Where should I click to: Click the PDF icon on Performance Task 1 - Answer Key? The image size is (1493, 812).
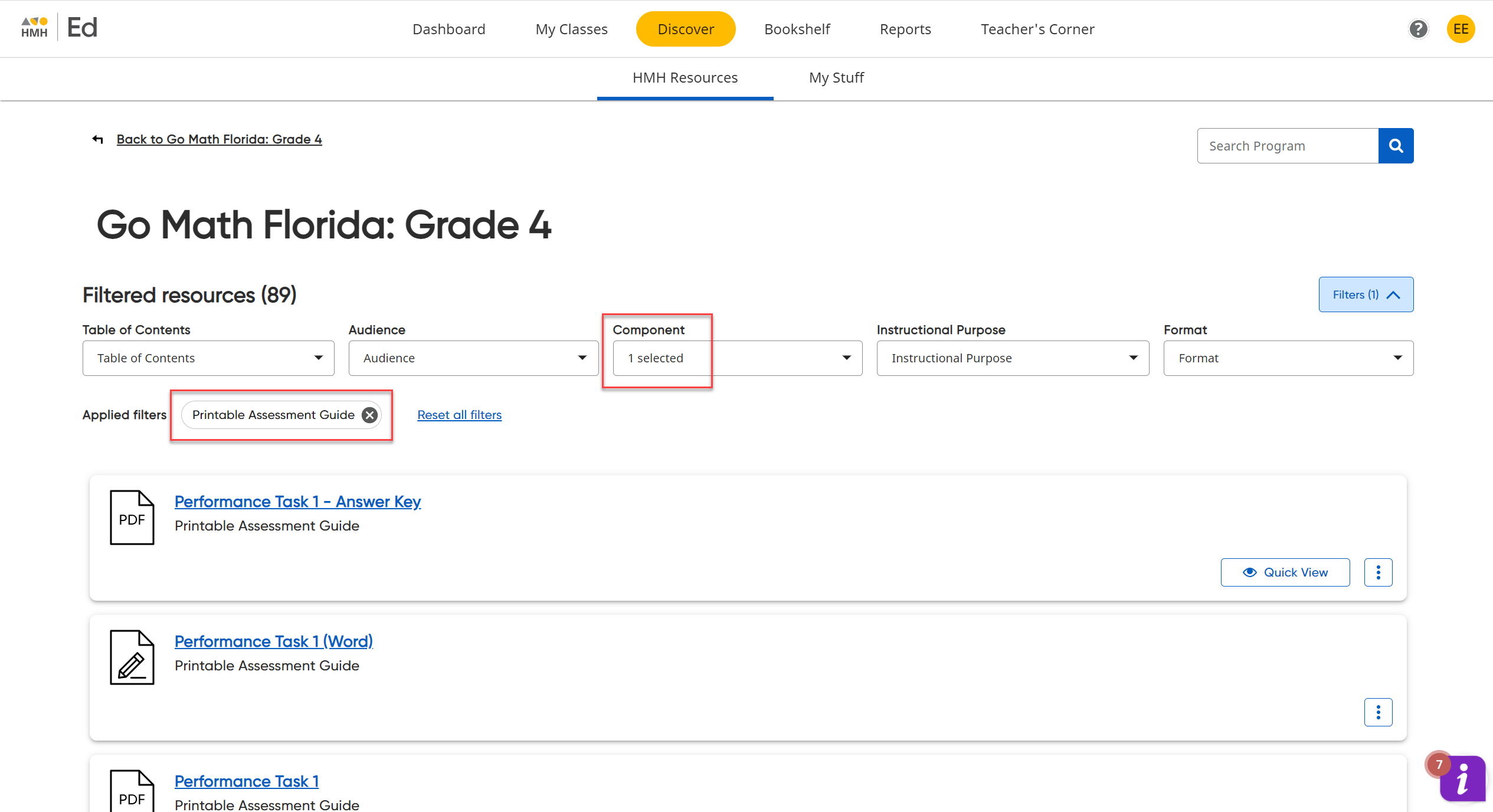(132, 518)
